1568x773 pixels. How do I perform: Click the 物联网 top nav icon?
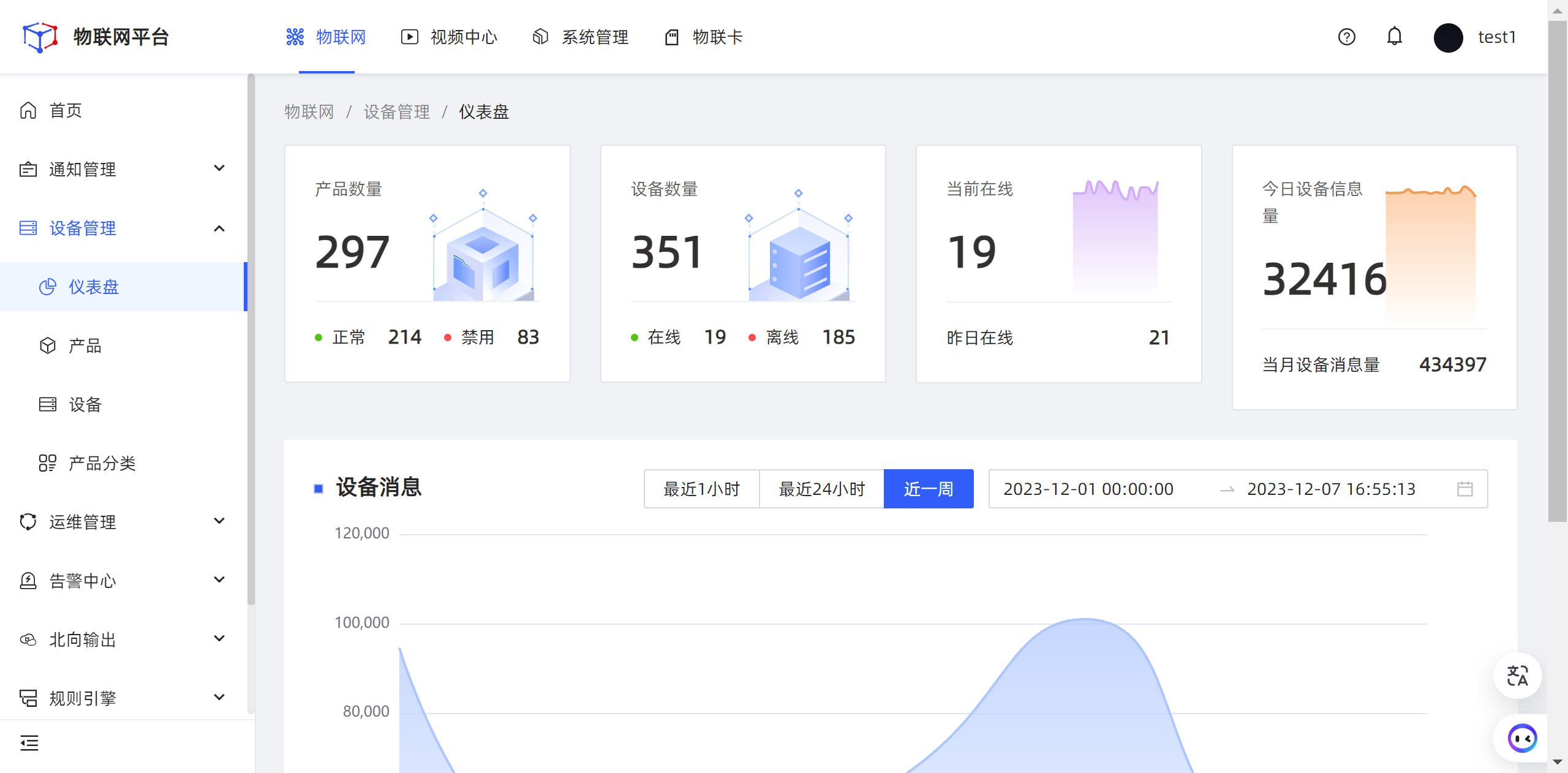295,37
